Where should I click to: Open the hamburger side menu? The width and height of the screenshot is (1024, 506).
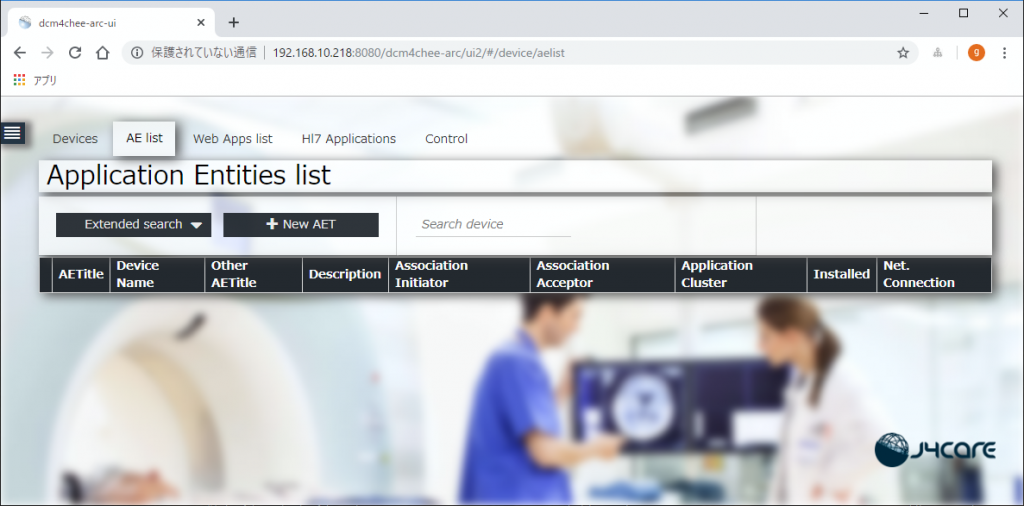[12, 133]
